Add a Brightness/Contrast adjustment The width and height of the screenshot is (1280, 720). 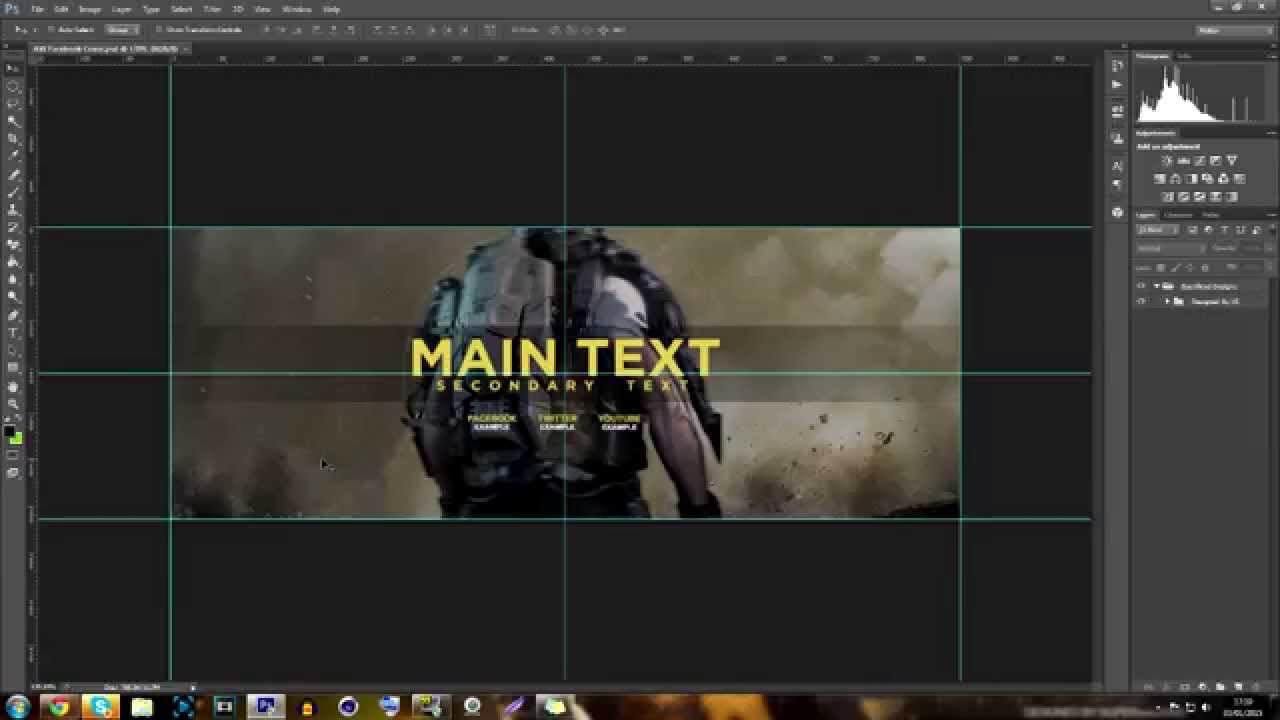click(1167, 161)
